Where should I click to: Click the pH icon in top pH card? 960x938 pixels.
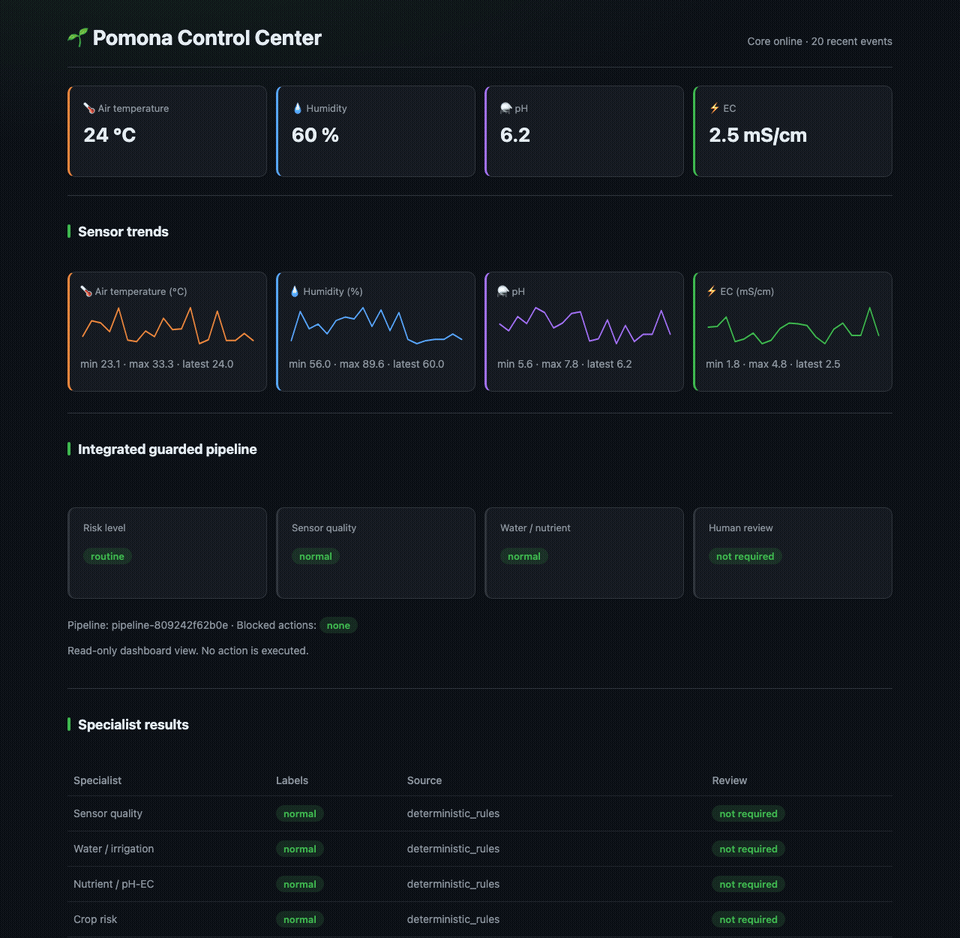(506, 108)
